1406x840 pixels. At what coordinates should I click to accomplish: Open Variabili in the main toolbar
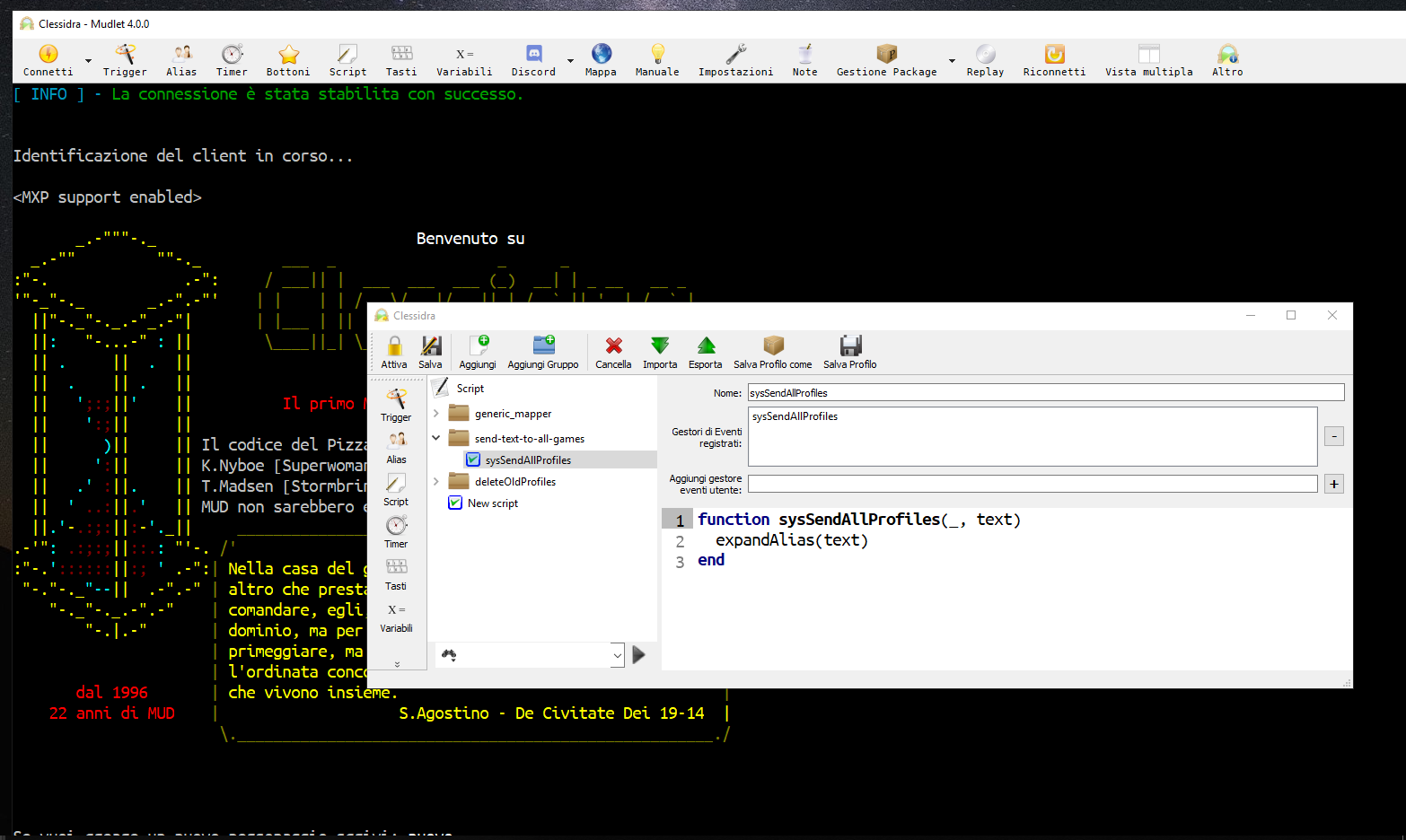click(464, 60)
